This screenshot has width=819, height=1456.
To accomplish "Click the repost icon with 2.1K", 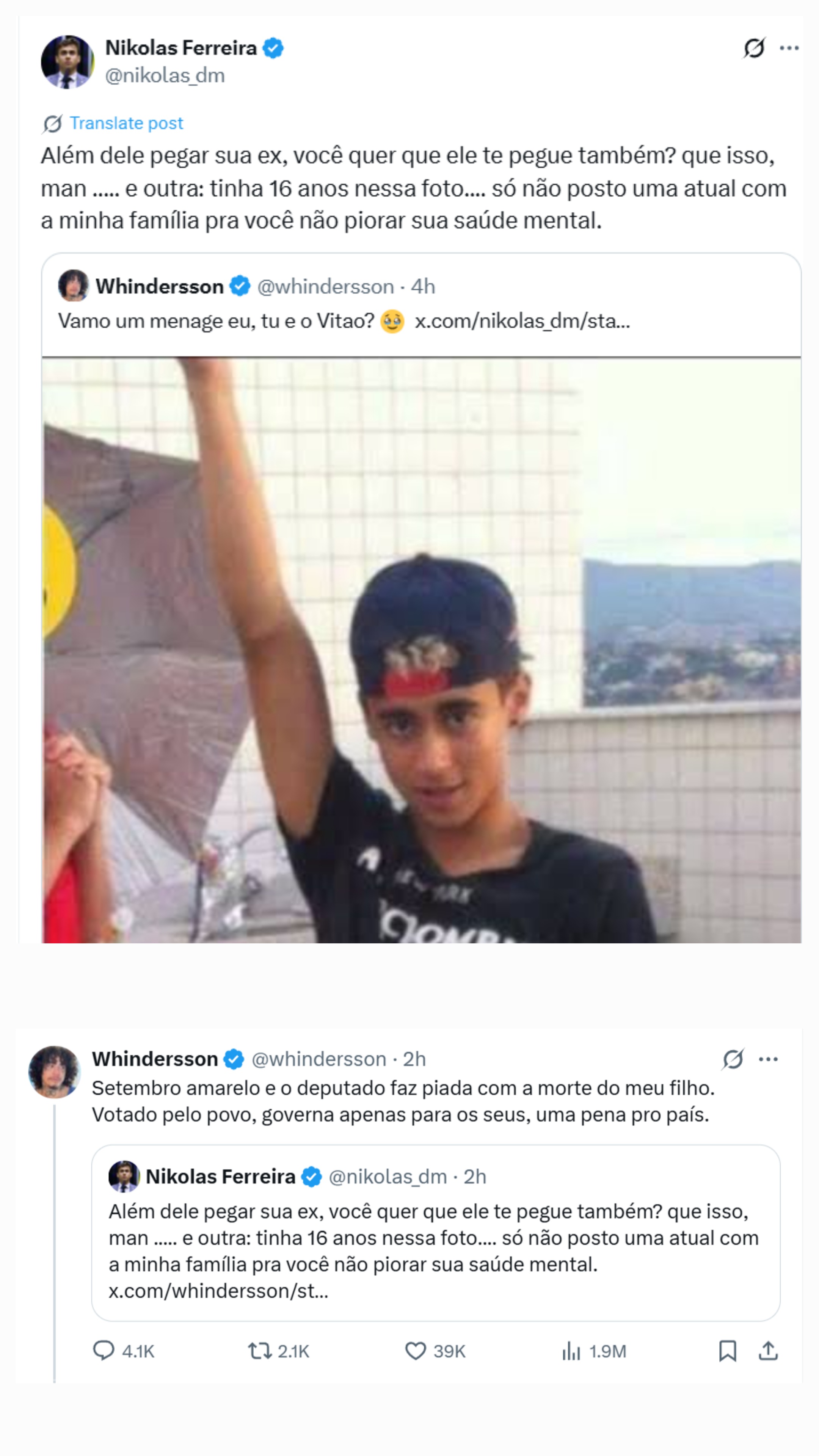I will click(260, 1351).
